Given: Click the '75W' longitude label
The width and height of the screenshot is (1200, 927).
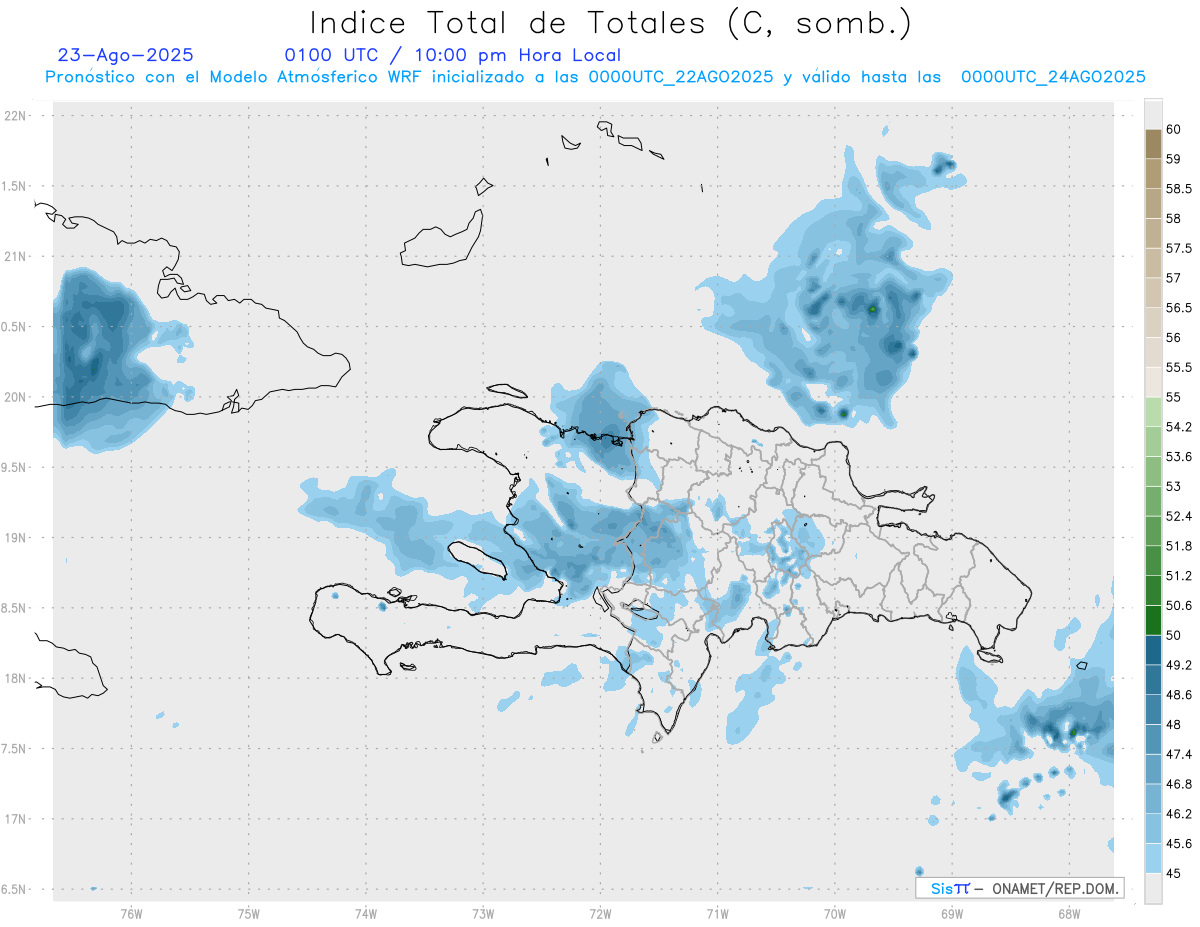Looking at the screenshot, I should [249, 913].
